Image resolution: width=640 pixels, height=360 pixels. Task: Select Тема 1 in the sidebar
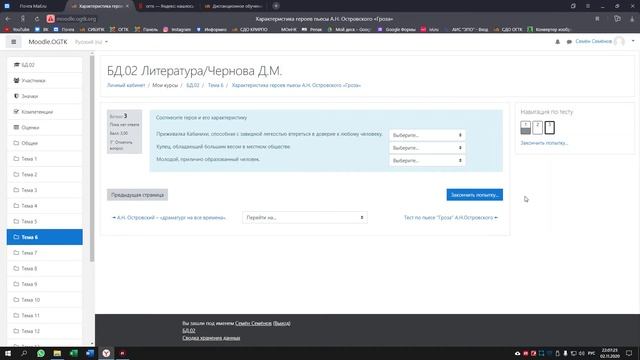pyautogui.click(x=44, y=159)
